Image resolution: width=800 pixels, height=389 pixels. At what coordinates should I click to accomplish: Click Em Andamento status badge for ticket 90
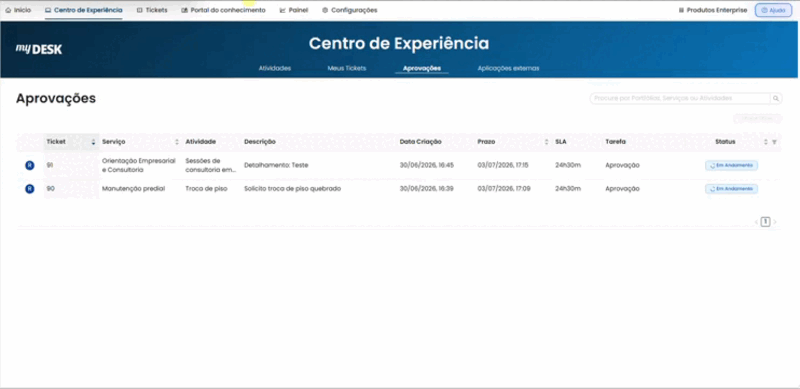731,189
